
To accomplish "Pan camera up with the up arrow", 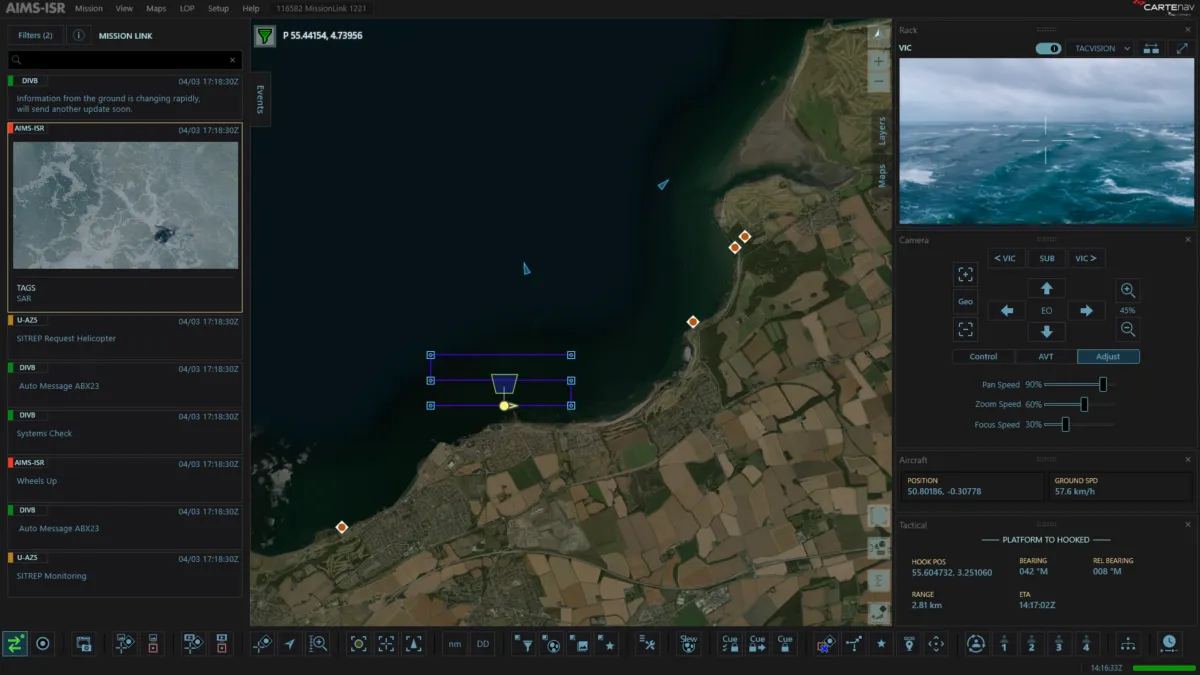I will coord(1046,288).
